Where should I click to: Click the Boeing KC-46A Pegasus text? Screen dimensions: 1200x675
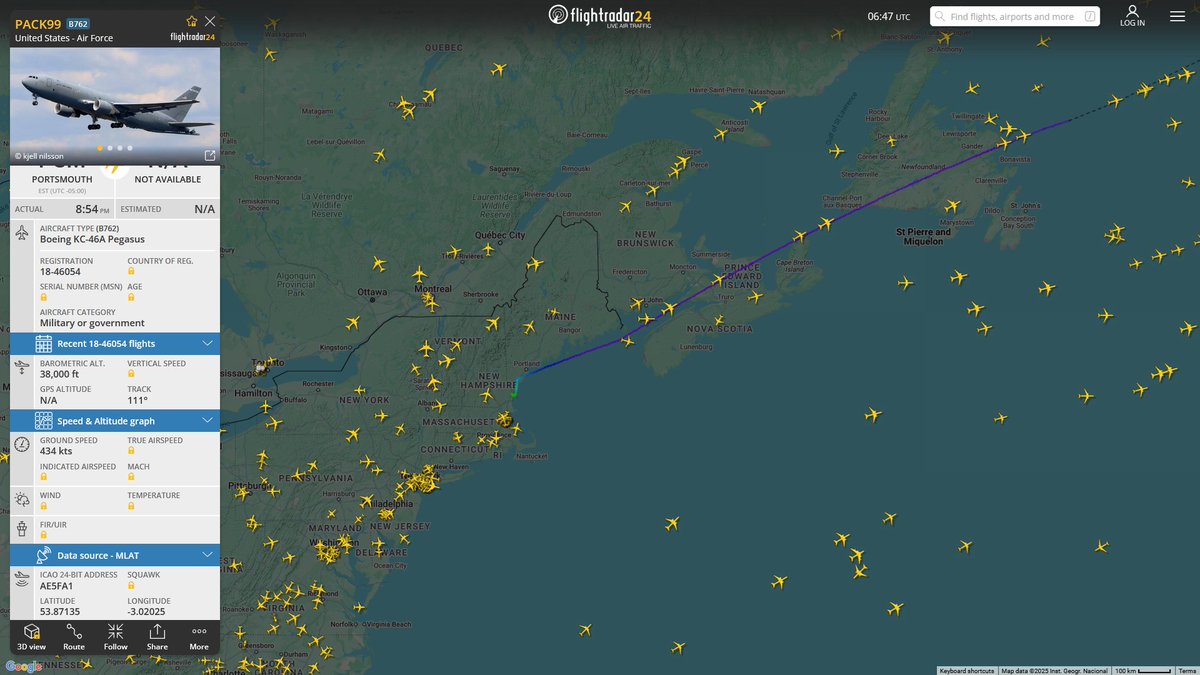point(92,239)
